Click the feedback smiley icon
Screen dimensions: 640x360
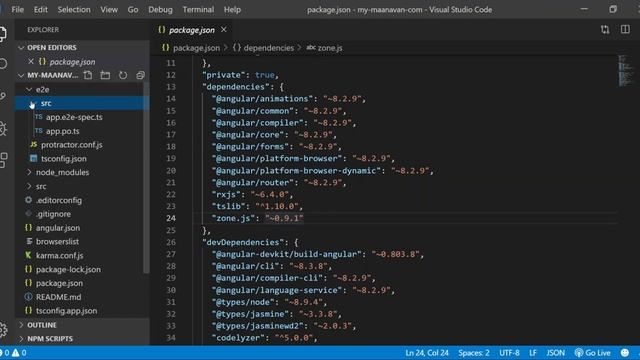point(624,353)
